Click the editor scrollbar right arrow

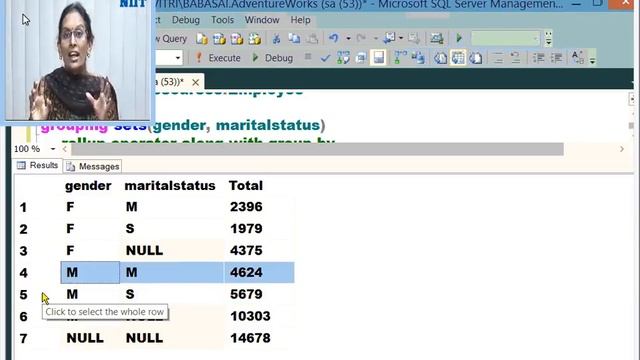pos(622,149)
